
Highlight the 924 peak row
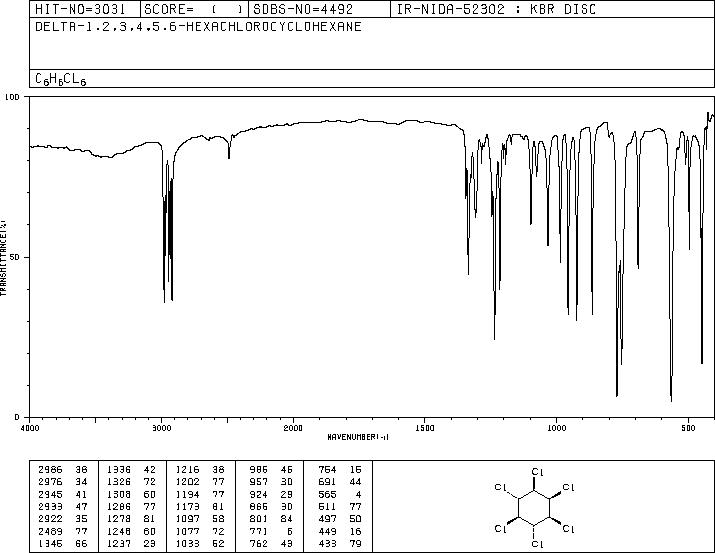(x=271, y=494)
